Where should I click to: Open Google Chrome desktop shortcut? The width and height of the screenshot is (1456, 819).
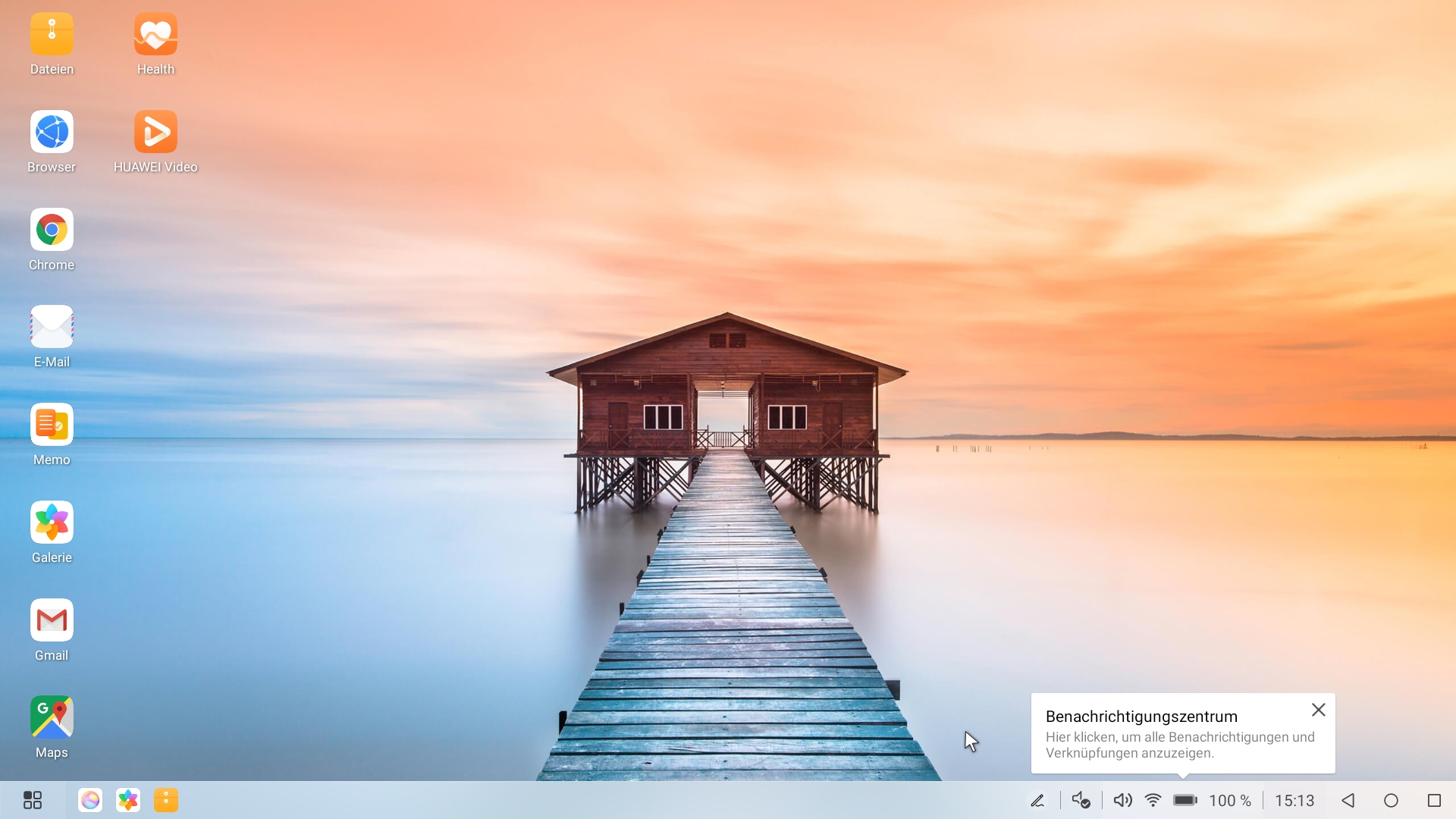click(x=52, y=230)
